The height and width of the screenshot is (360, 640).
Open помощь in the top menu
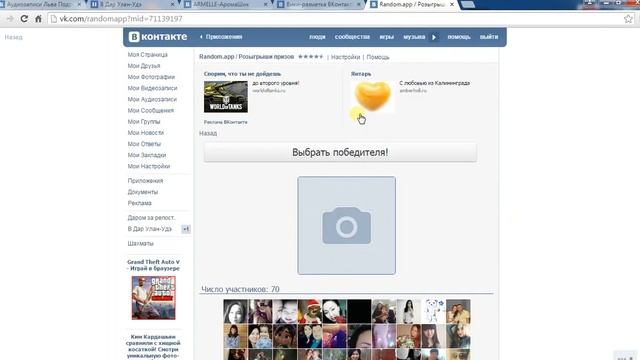click(x=459, y=37)
